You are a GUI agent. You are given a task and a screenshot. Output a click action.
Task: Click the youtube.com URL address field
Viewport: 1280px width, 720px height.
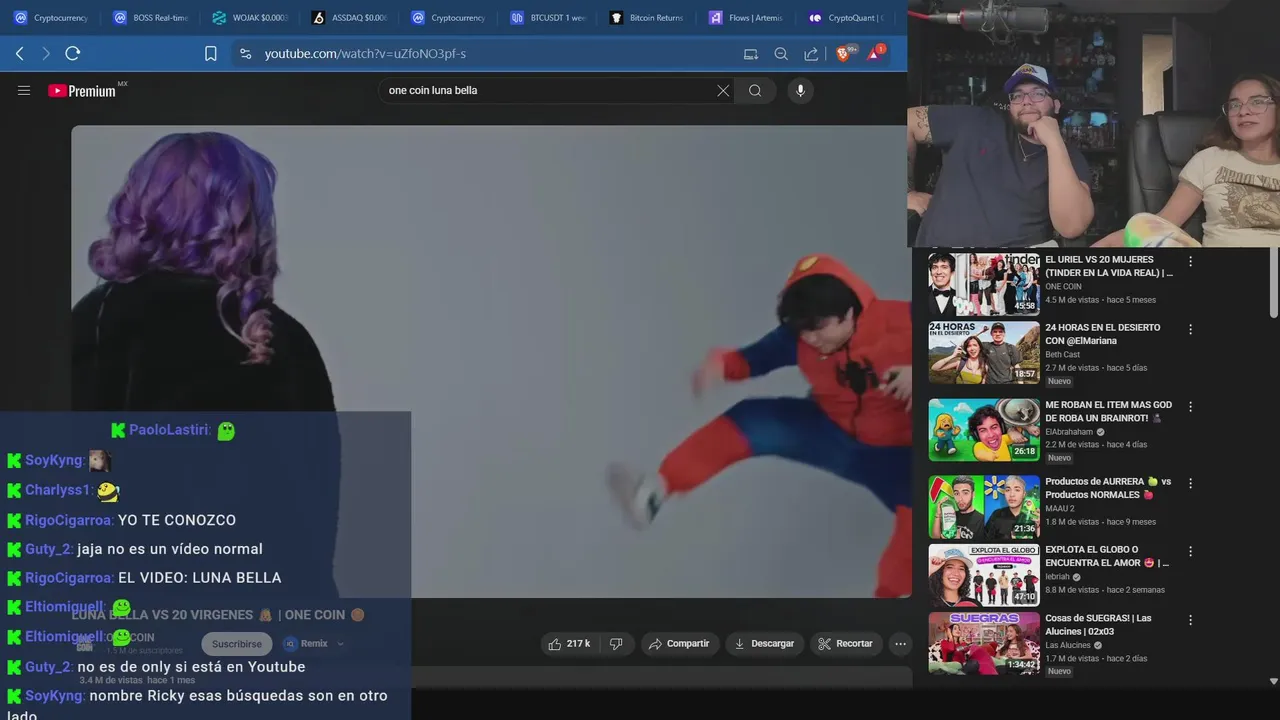pos(365,54)
